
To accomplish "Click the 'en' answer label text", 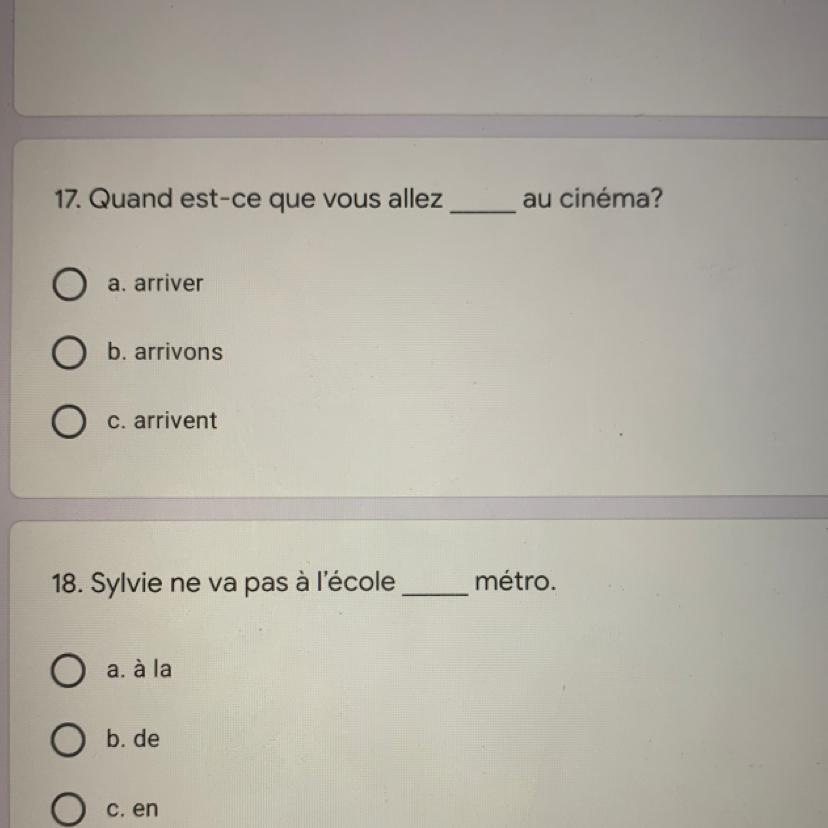I will tap(145, 808).
